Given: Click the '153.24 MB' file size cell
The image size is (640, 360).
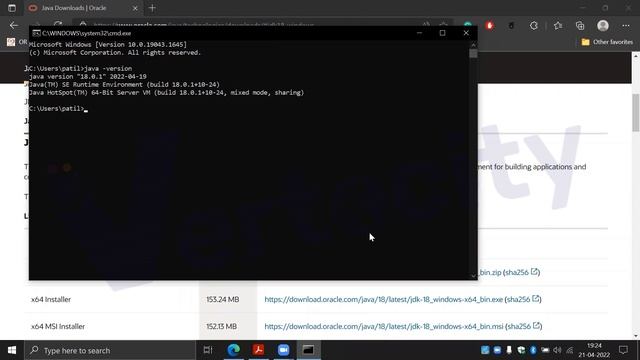Looking at the screenshot, I should [x=222, y=299].
